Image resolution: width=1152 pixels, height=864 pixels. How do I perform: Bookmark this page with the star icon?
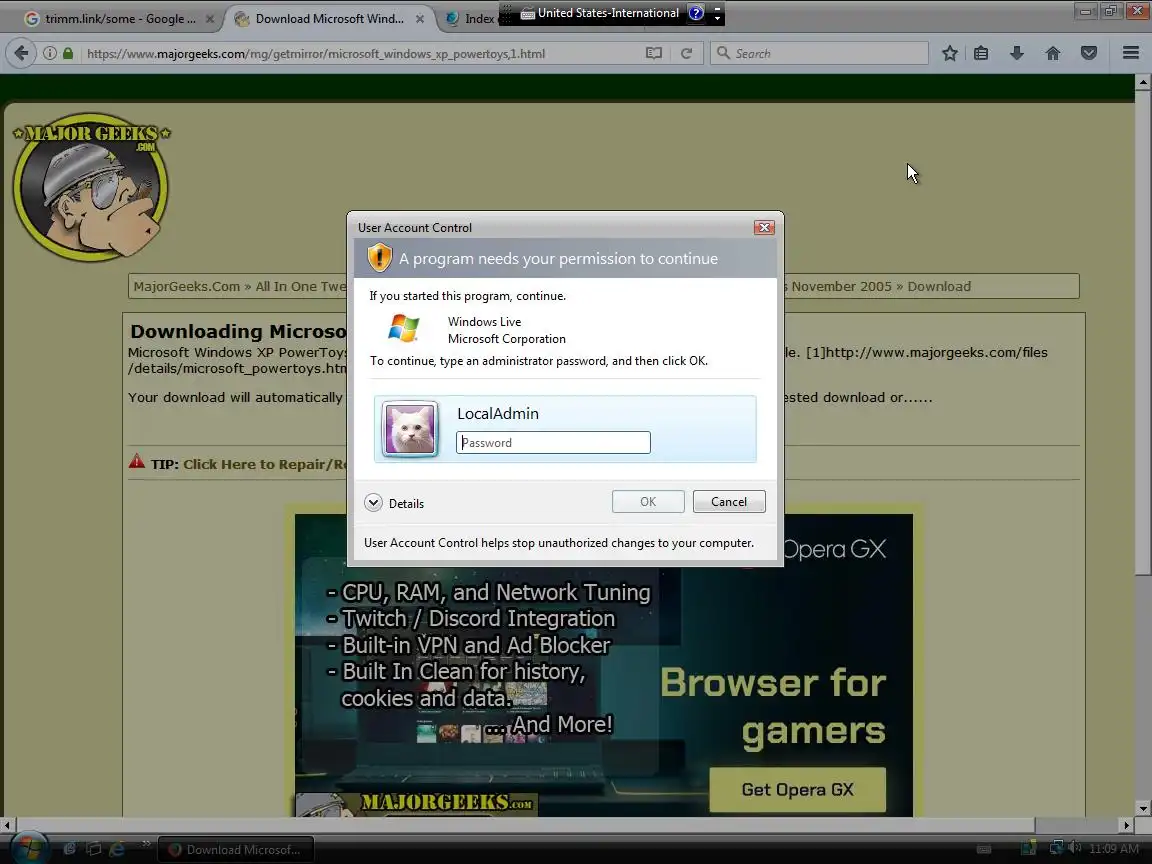949,53
